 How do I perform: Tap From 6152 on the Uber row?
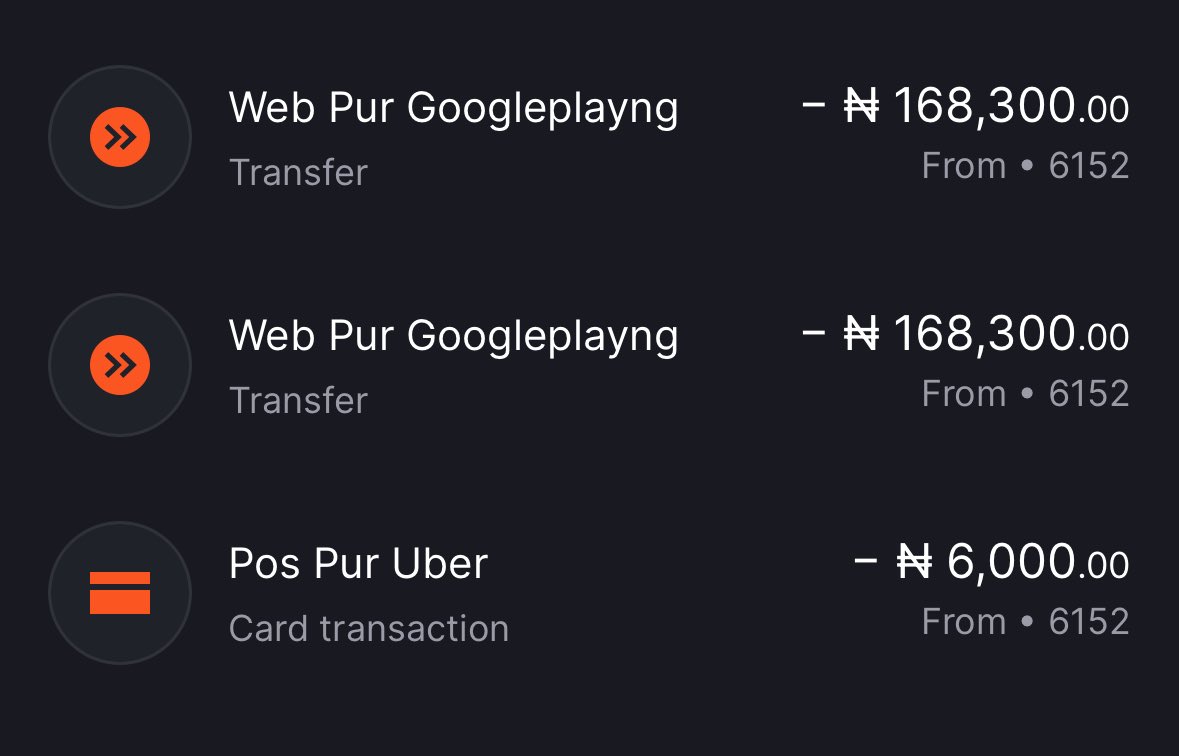pyautogui.click(x=1026, y=621)
